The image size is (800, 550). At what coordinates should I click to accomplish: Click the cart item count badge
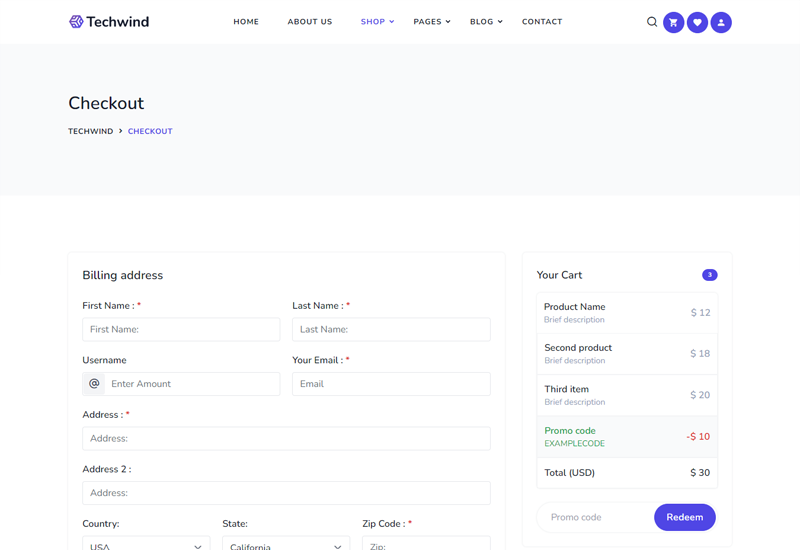point(710,275)
